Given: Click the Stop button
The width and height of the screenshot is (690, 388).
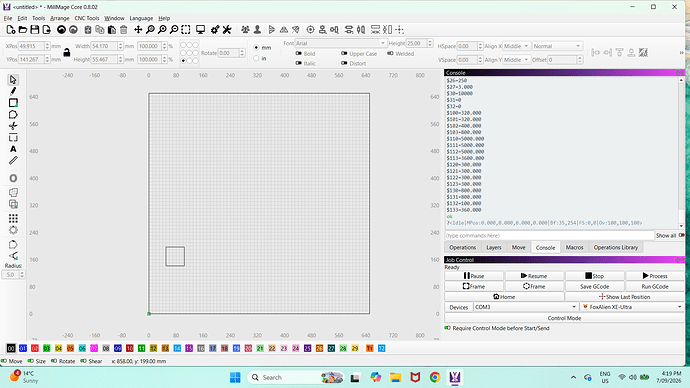Looking at the screenshot, I should coord(595,276).
